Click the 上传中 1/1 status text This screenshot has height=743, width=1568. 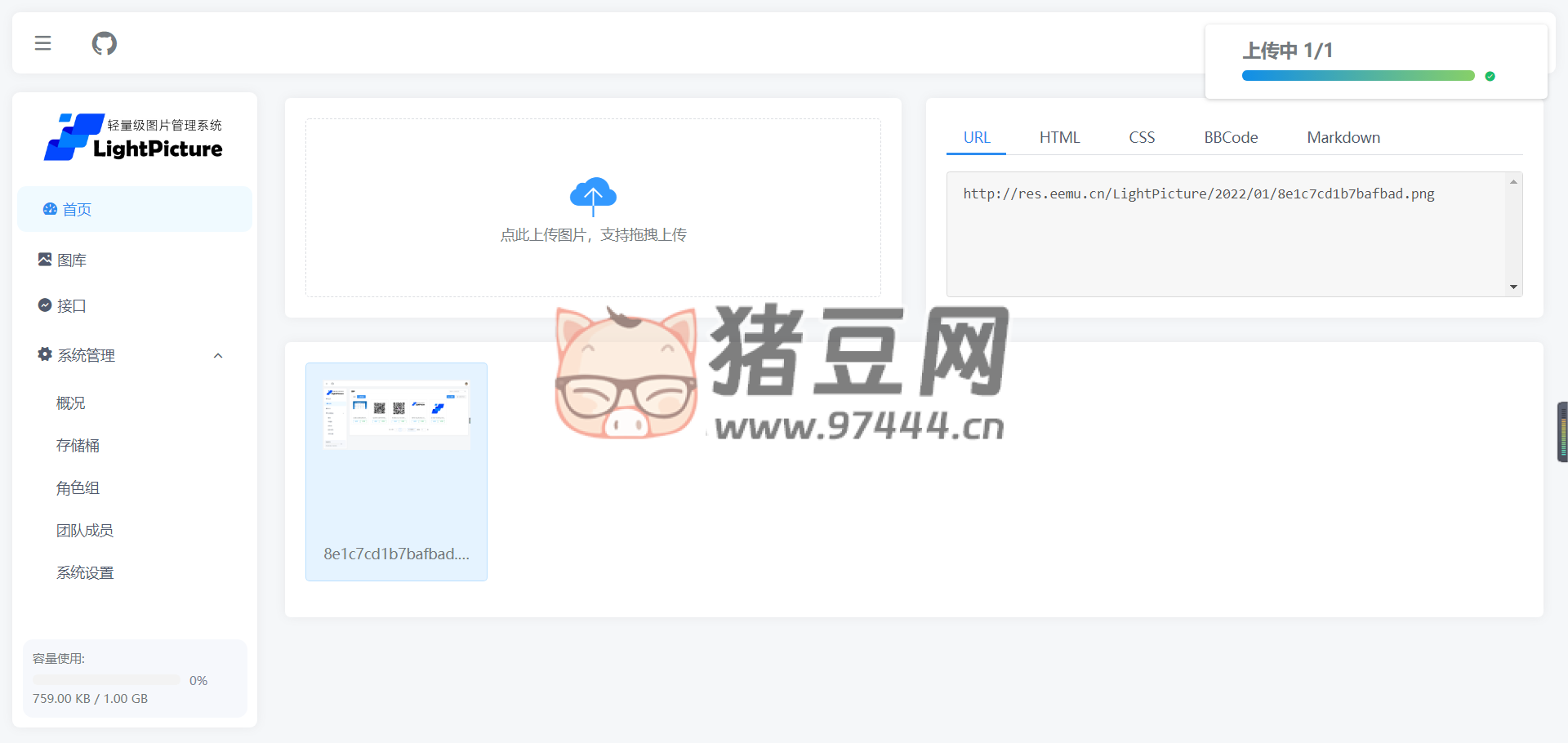(1288, 51)
